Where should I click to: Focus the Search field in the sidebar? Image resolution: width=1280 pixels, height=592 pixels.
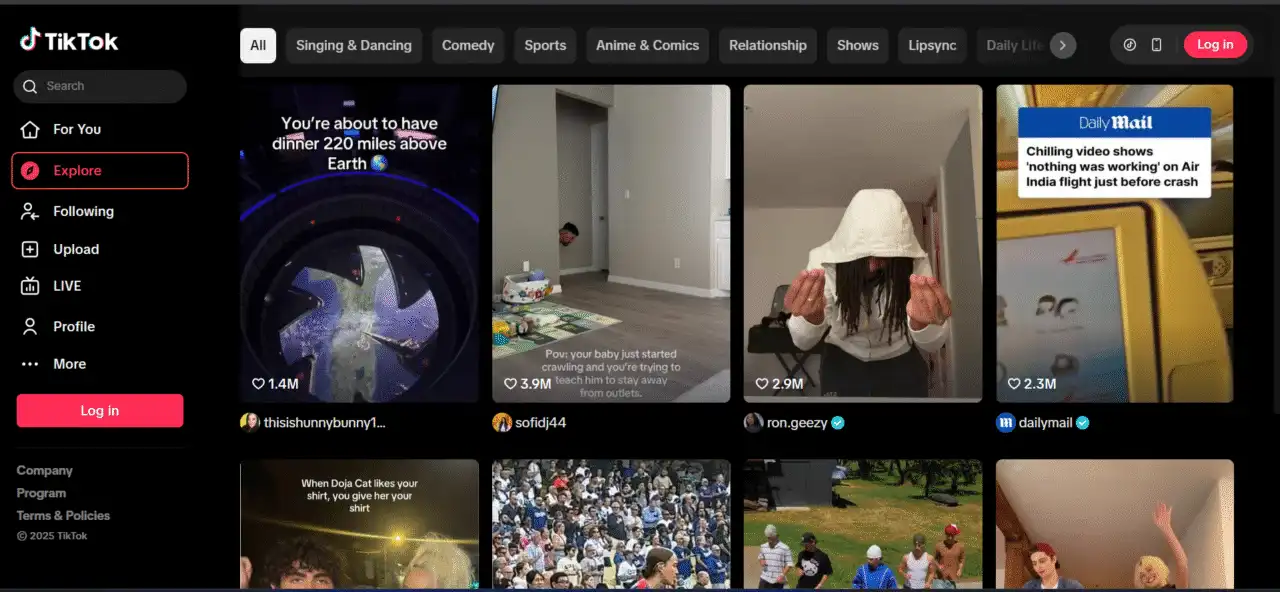click(100, 86)
